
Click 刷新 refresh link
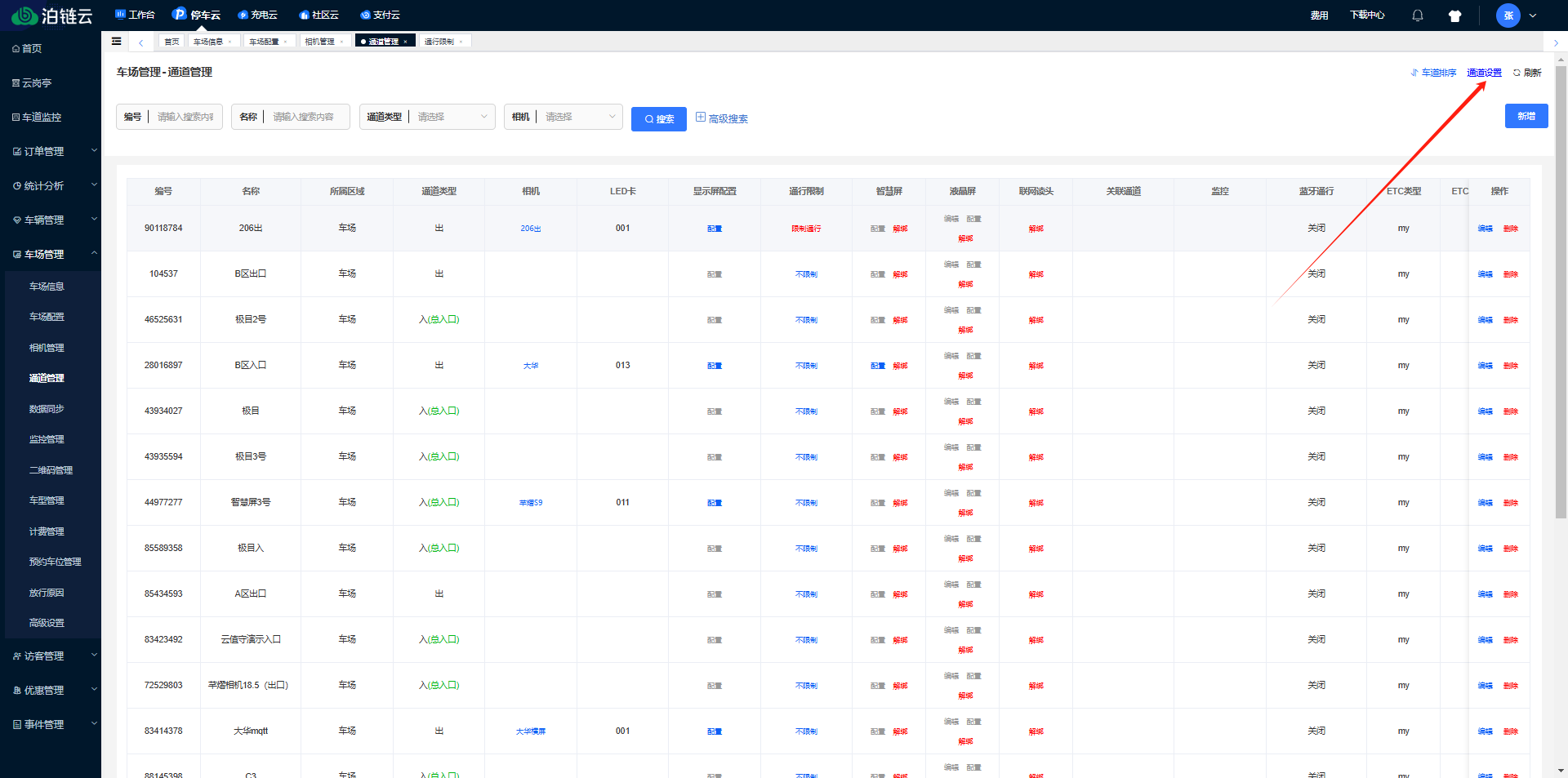pyautogui.click(x=1527, y=73)
